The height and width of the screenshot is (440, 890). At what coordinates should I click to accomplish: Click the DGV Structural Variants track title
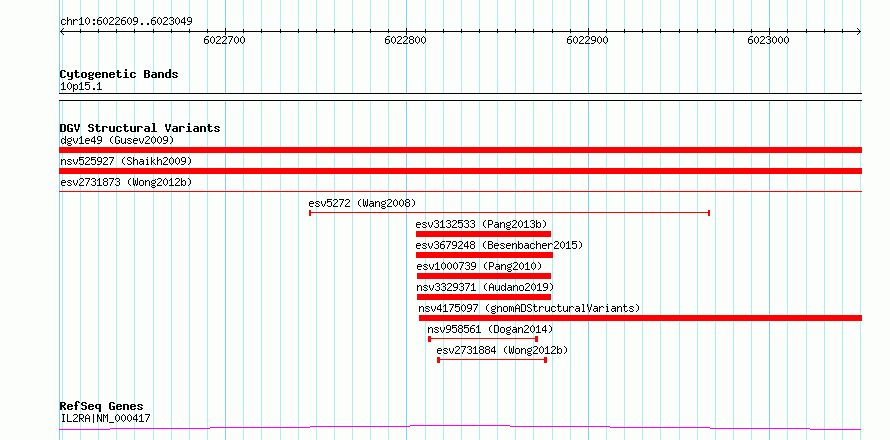(140, 128)
